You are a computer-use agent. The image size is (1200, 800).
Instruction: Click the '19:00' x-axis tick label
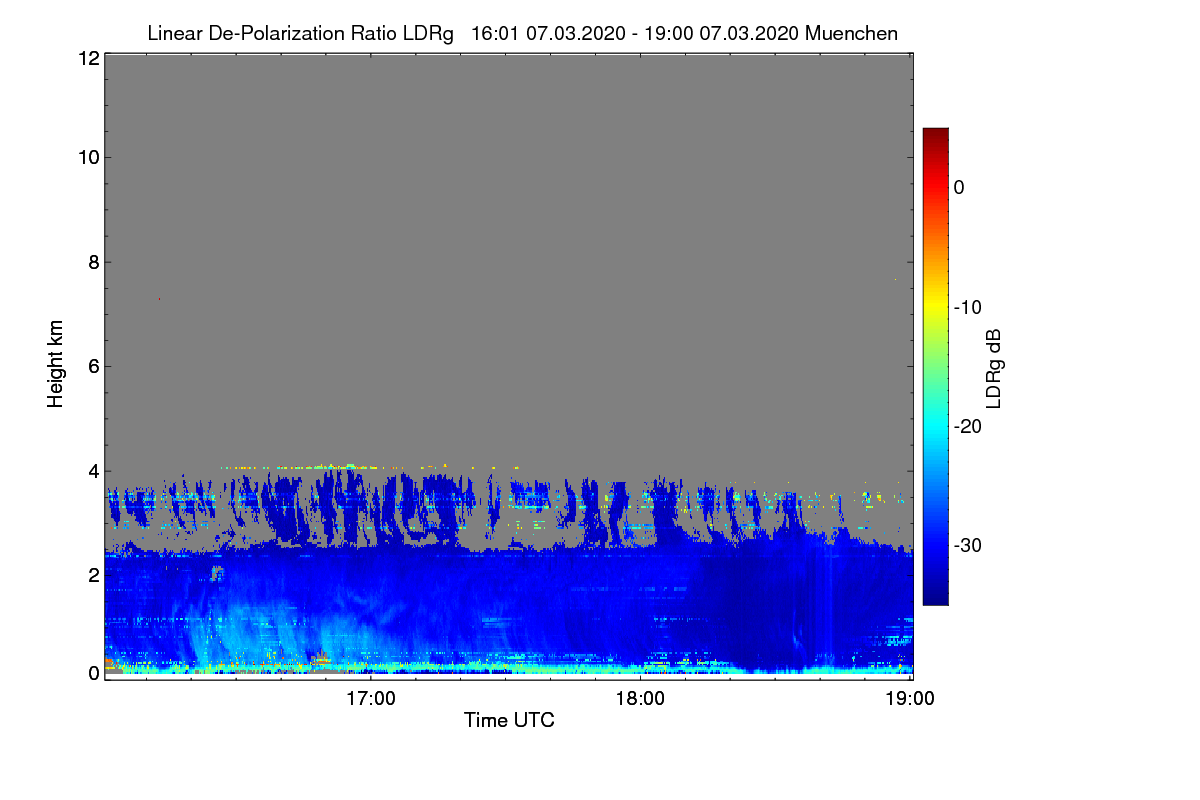pyautogui.click(x=909, y=699)
